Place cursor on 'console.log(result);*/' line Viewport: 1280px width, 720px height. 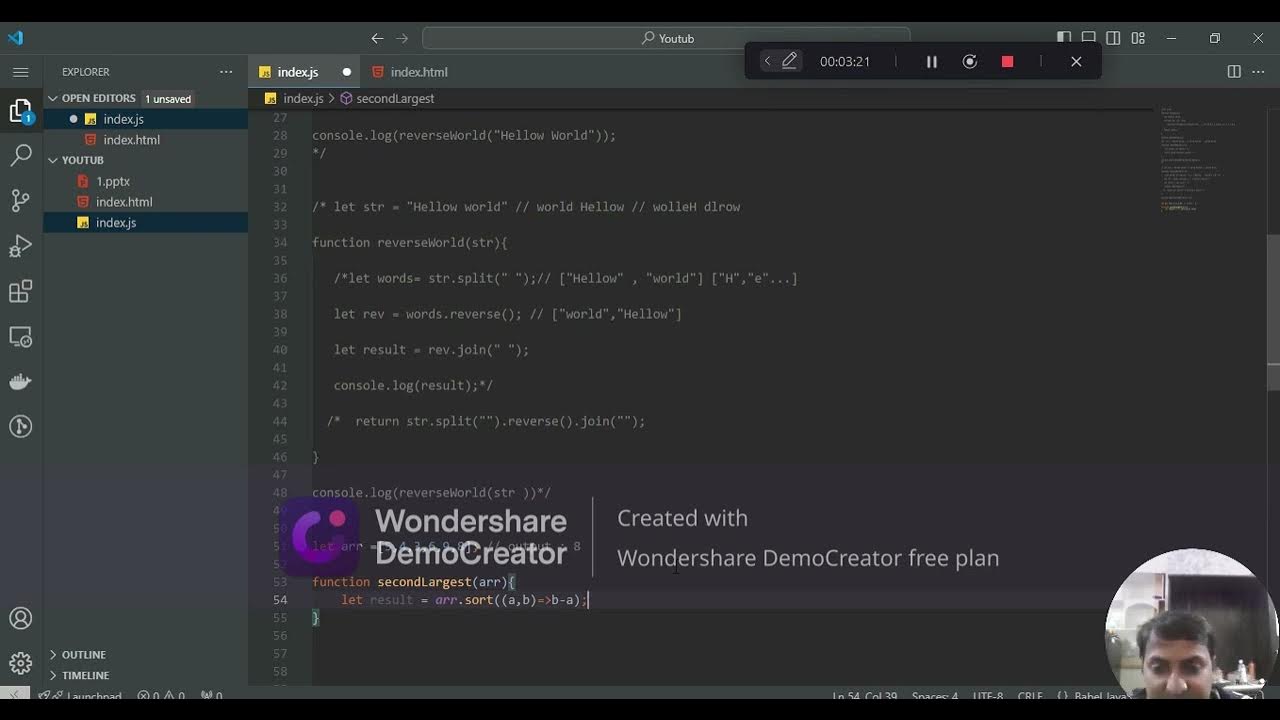tap(413, 386)
